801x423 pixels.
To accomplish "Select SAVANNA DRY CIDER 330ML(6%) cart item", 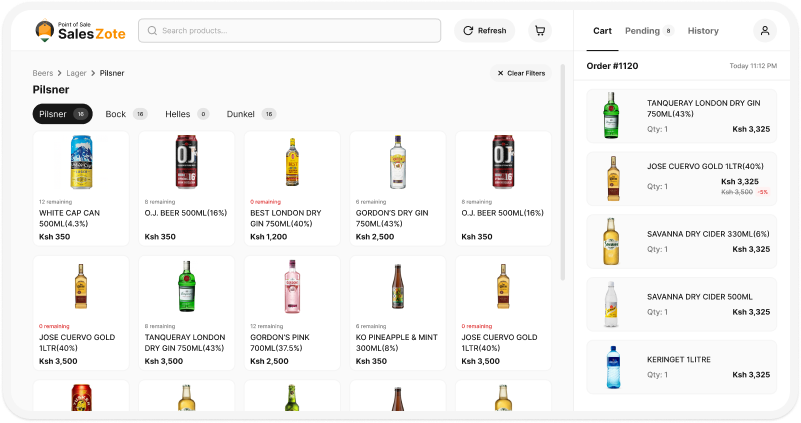I will 681,242.
